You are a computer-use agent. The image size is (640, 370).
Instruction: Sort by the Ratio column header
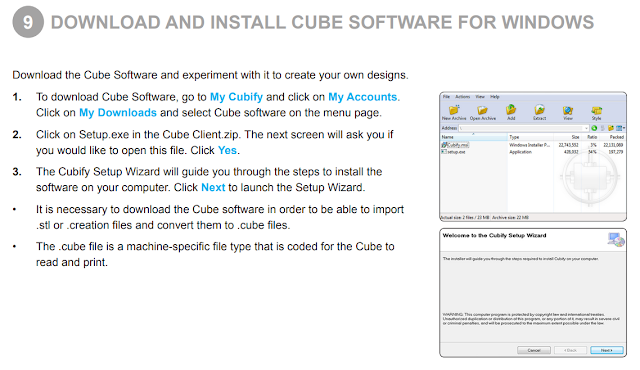click(591, 137)
